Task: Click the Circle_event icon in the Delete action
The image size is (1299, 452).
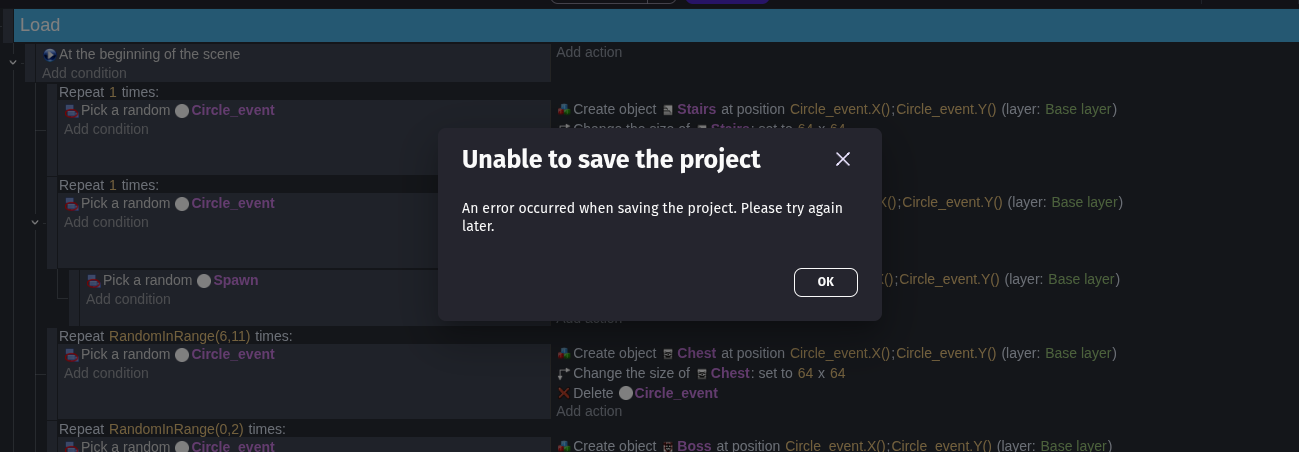Action: (626, 394)
